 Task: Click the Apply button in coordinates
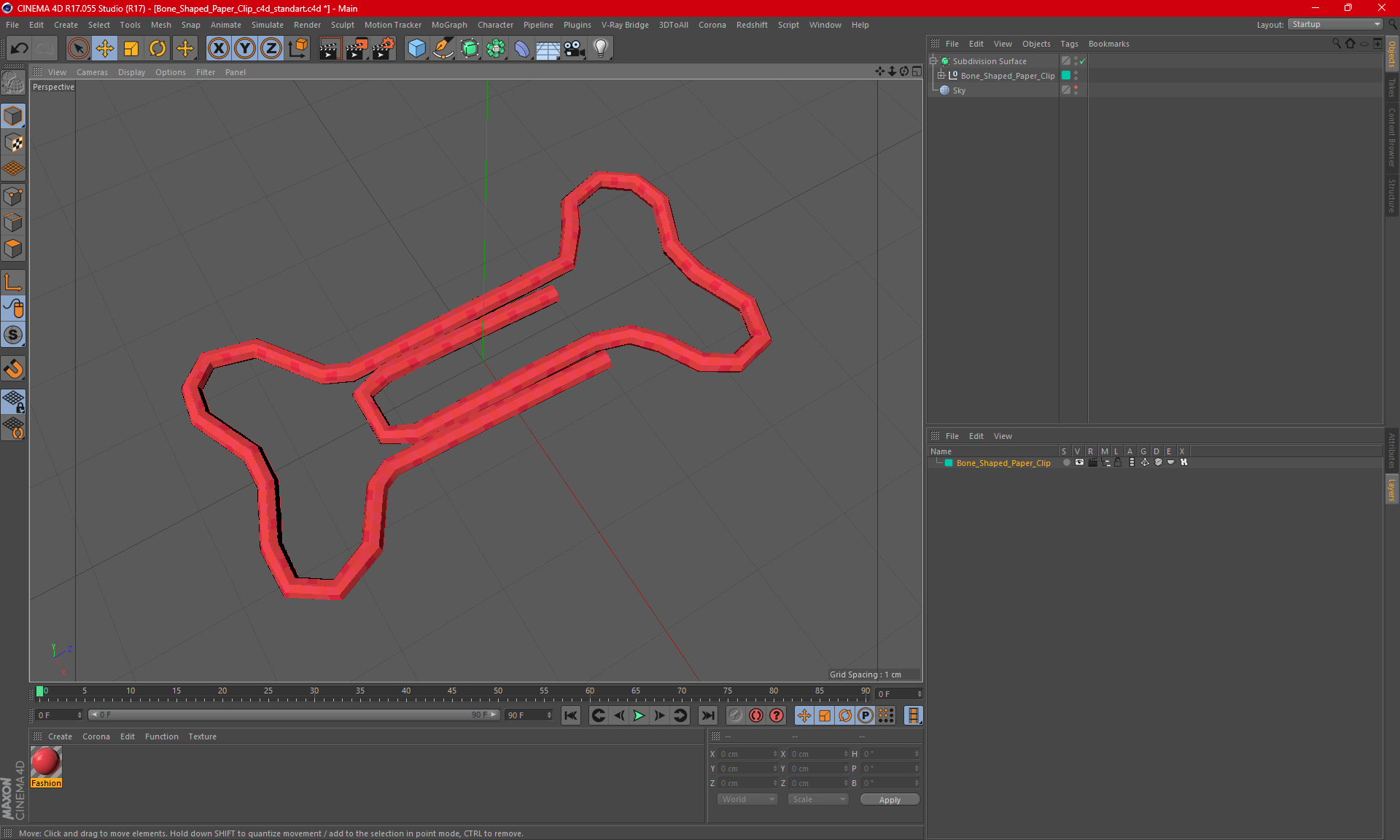[x=888, y=799]
